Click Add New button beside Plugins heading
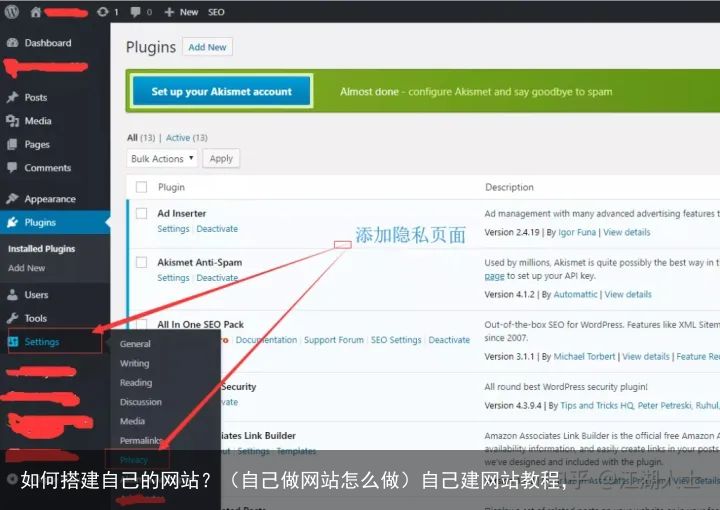The image size is (720, 510). [208, 47]
